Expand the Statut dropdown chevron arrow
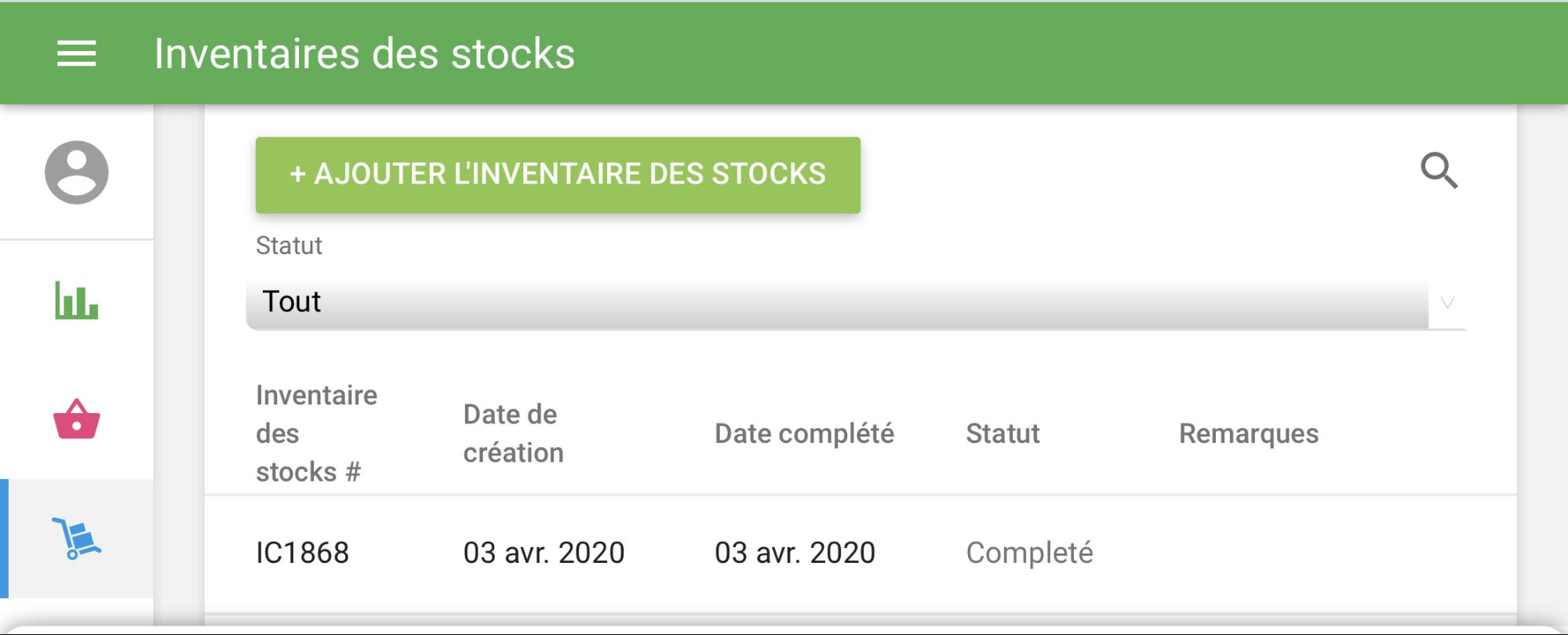The image size is (1568, 635). pos(1447,303)
